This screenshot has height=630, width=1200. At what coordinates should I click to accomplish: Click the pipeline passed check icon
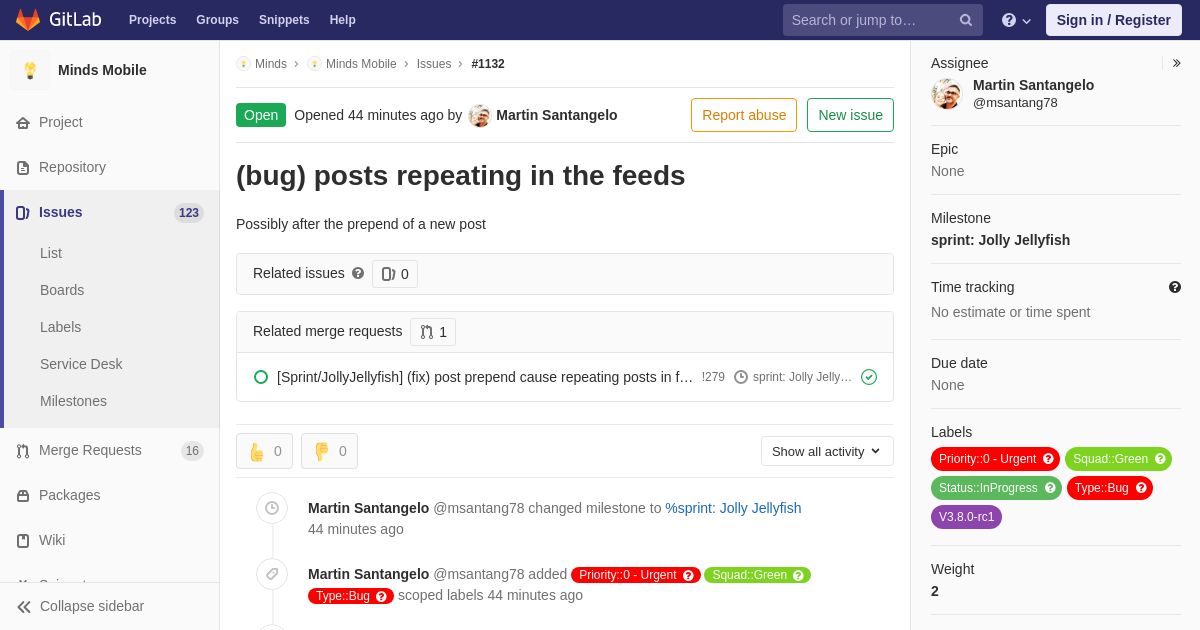click(x=869, y=377)
